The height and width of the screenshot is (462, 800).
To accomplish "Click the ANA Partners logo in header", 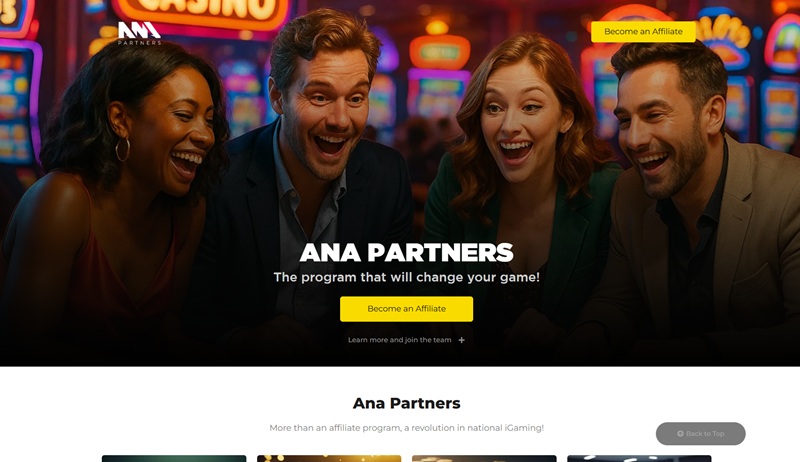I will (x=139, y=33).
